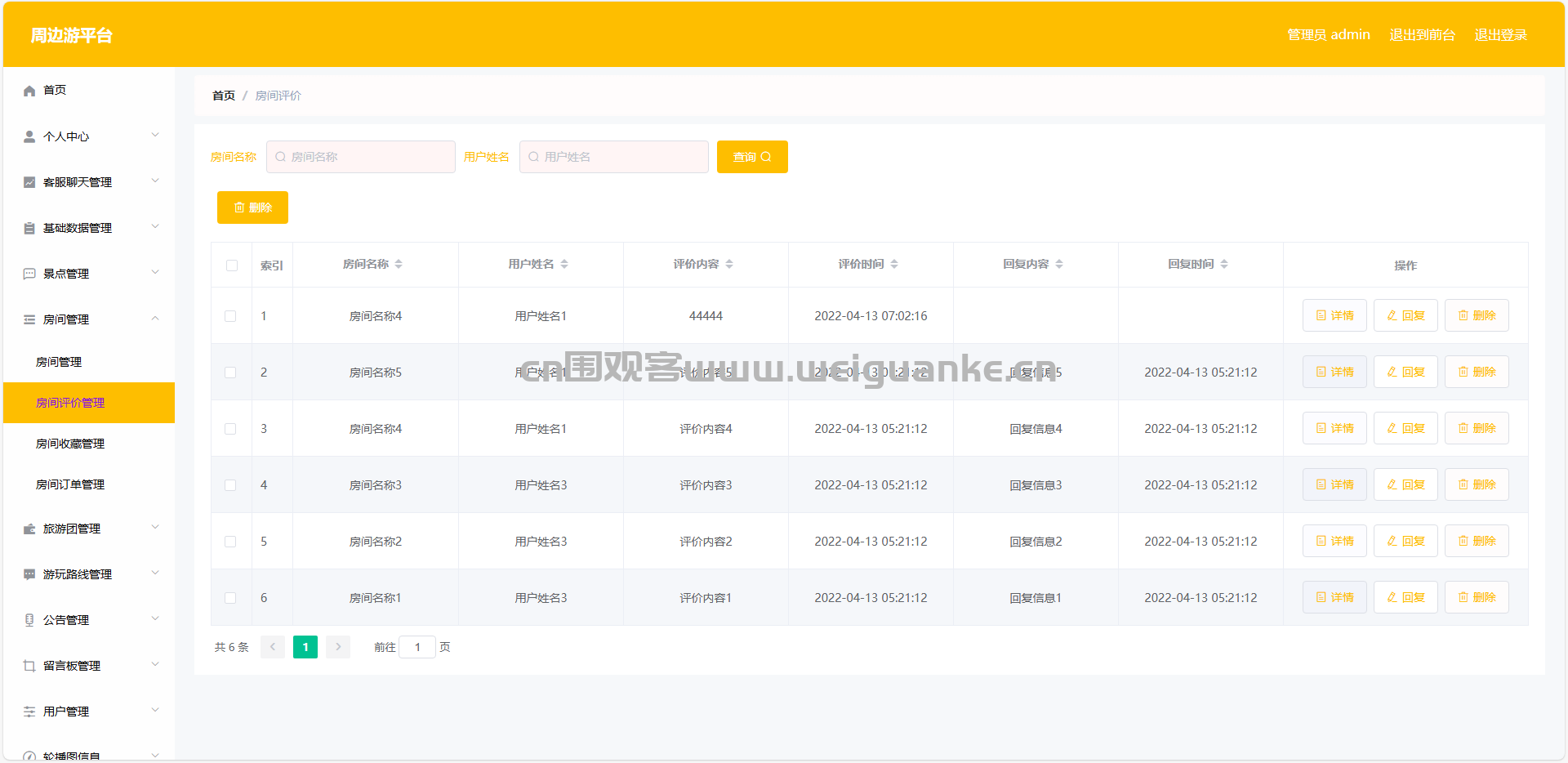This screenshot has height=763, width=1568.
Task: Click the 公告管理 icon in the sidebar
Action: 29,620
